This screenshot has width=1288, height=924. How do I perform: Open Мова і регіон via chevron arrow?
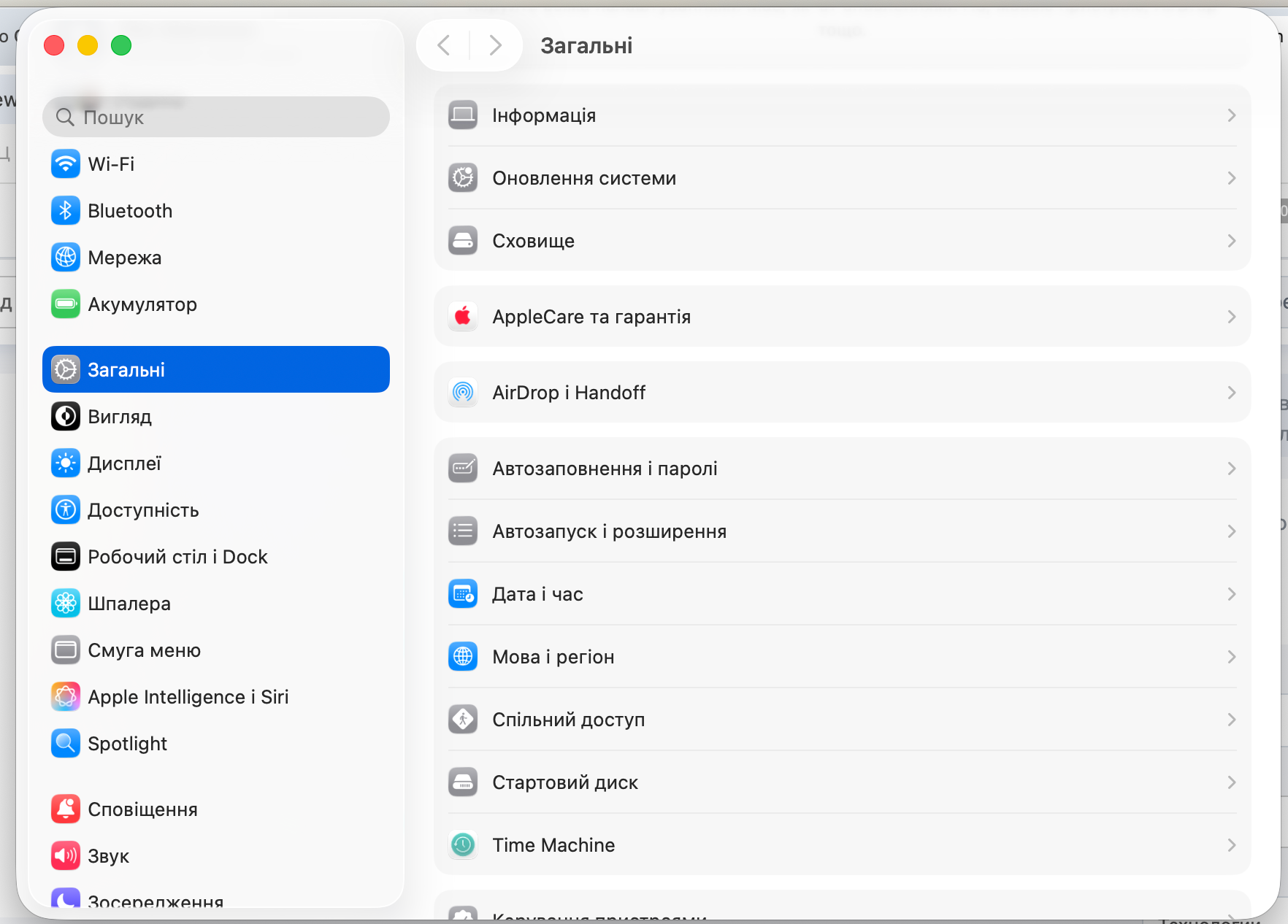[1231, 657]
